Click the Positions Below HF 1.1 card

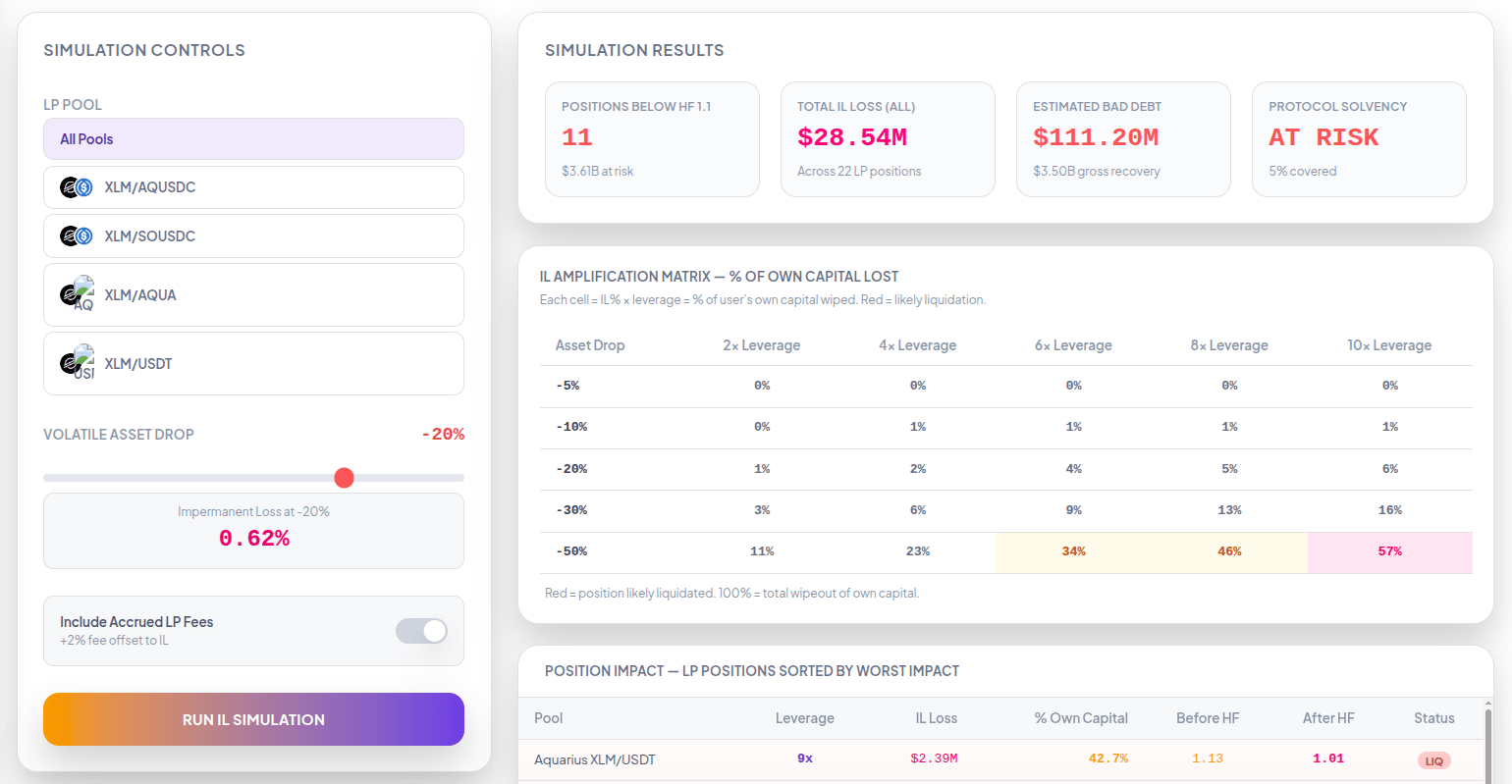pos(652,139)
